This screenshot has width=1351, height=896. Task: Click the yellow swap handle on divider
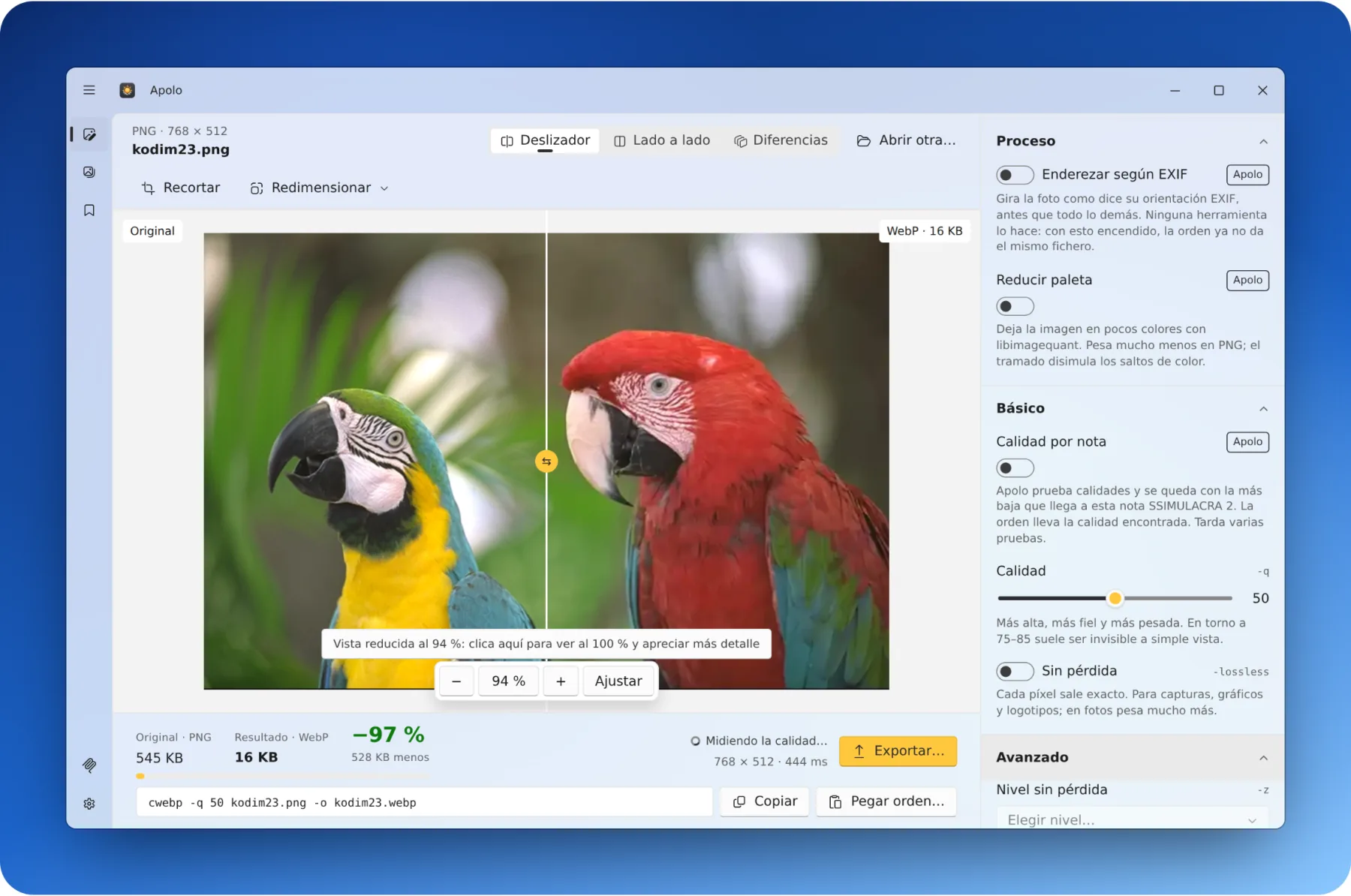(546, 462)
